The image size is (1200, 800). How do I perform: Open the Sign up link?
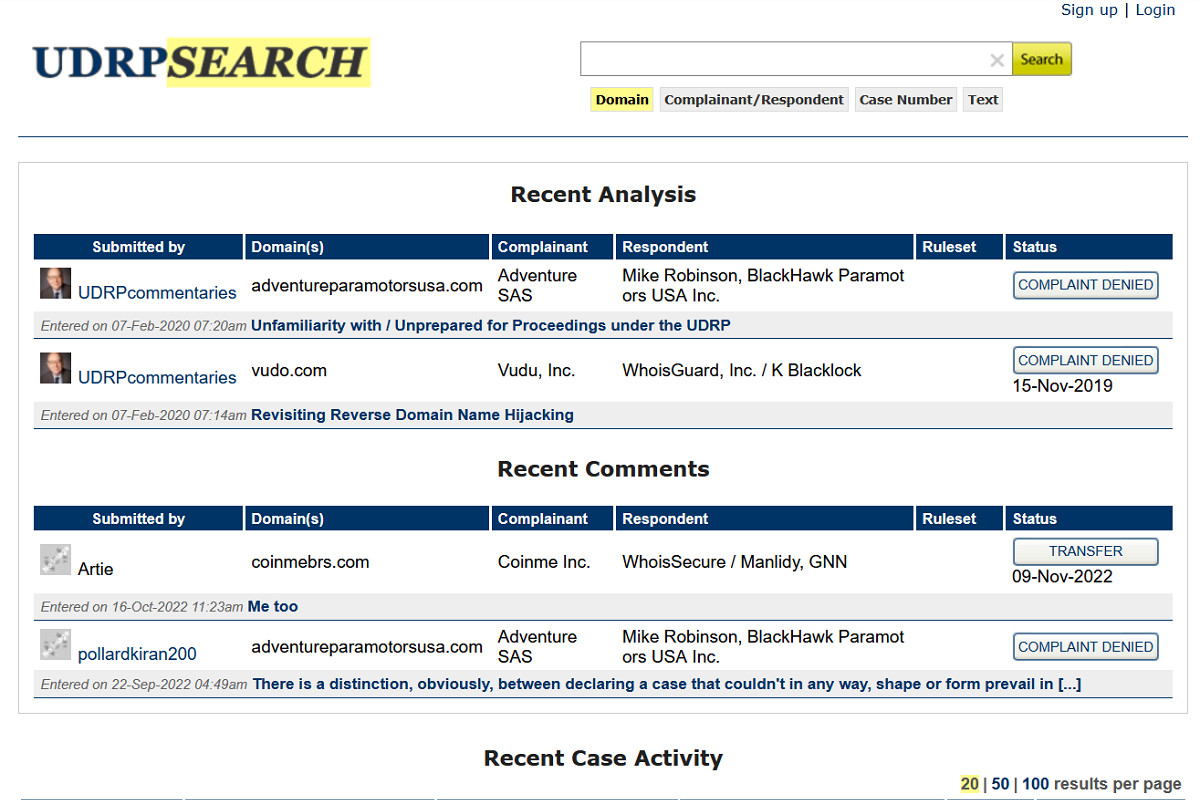tap(1089, 10)
